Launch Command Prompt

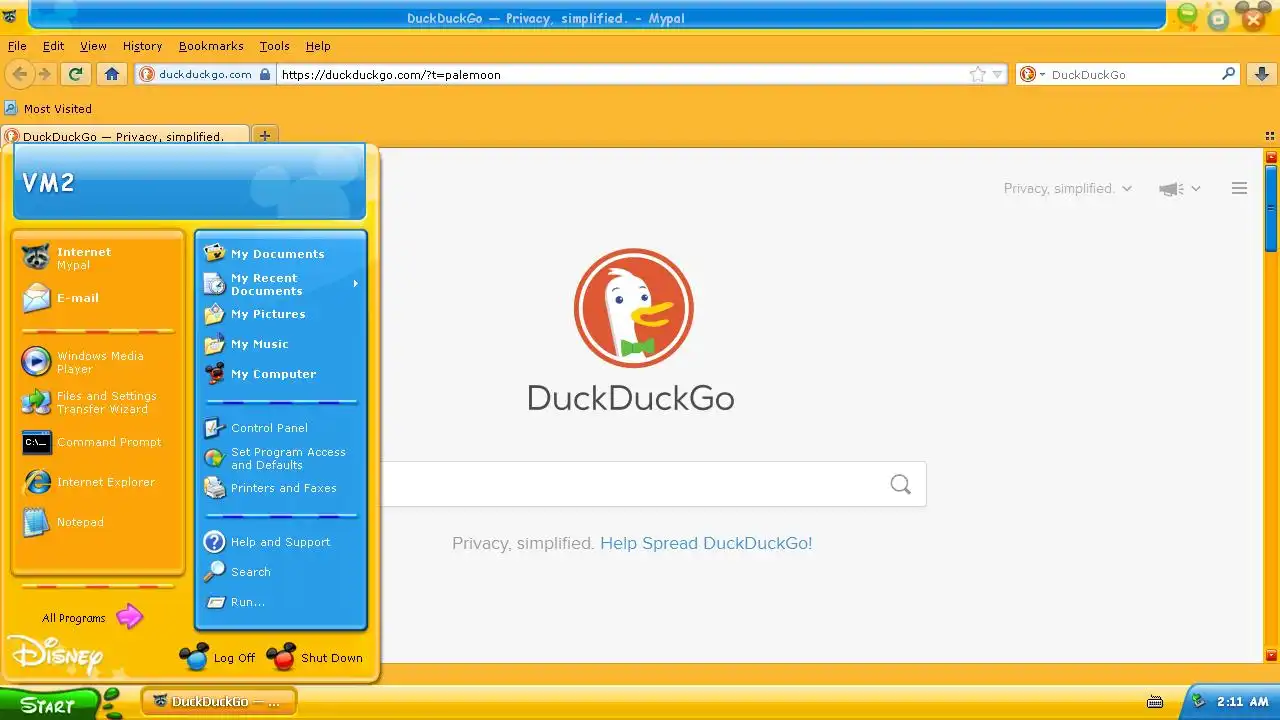[98, 442]
